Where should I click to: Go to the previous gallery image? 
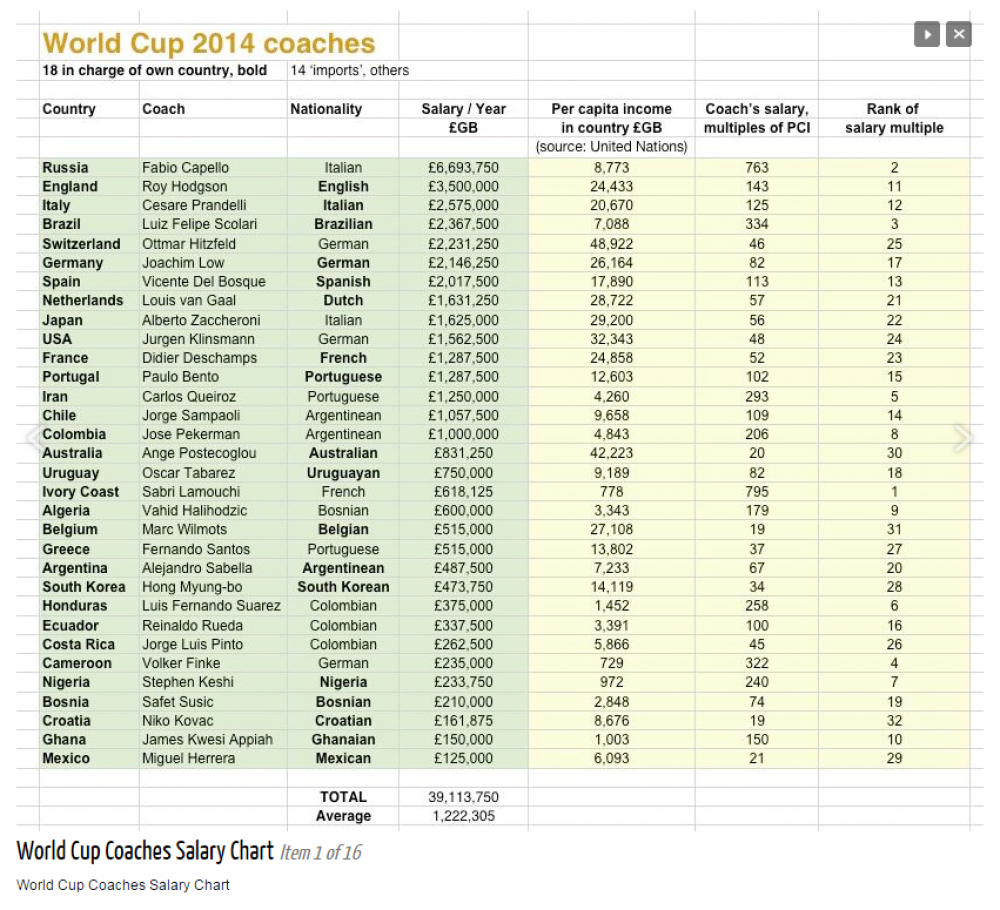[x=34, y=437]
